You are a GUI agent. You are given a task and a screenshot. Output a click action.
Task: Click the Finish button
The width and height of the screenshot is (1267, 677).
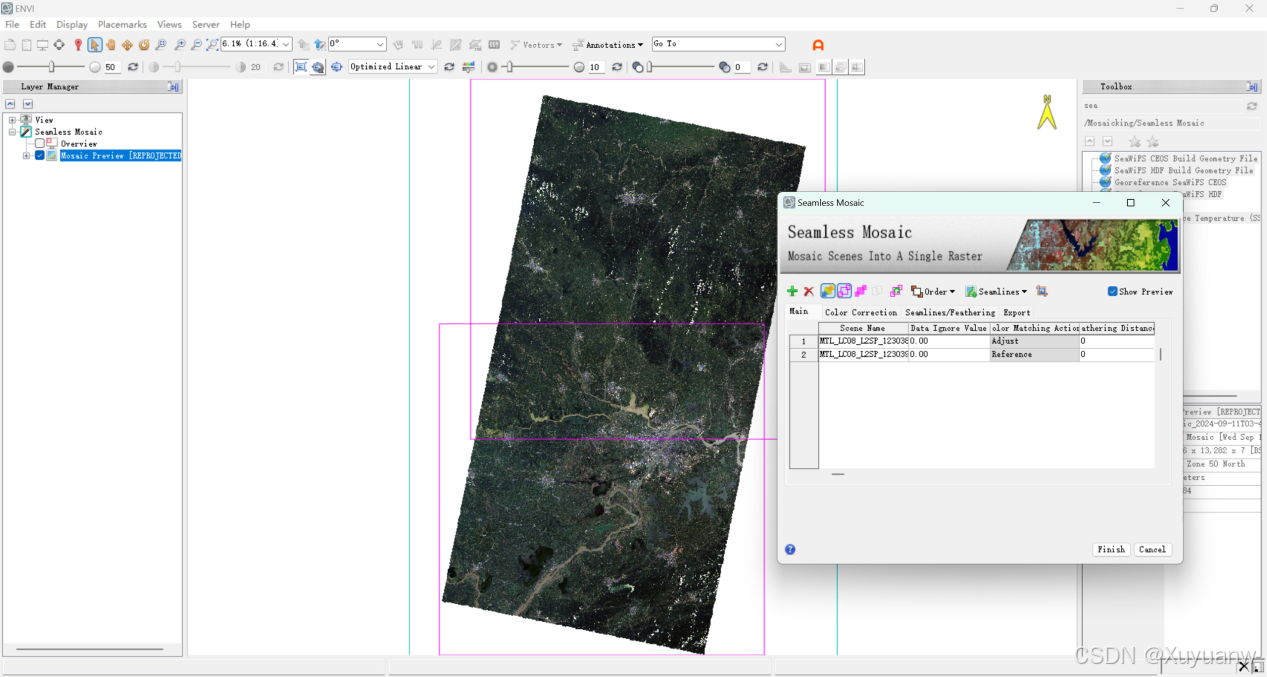click(x=1111, y=549)
